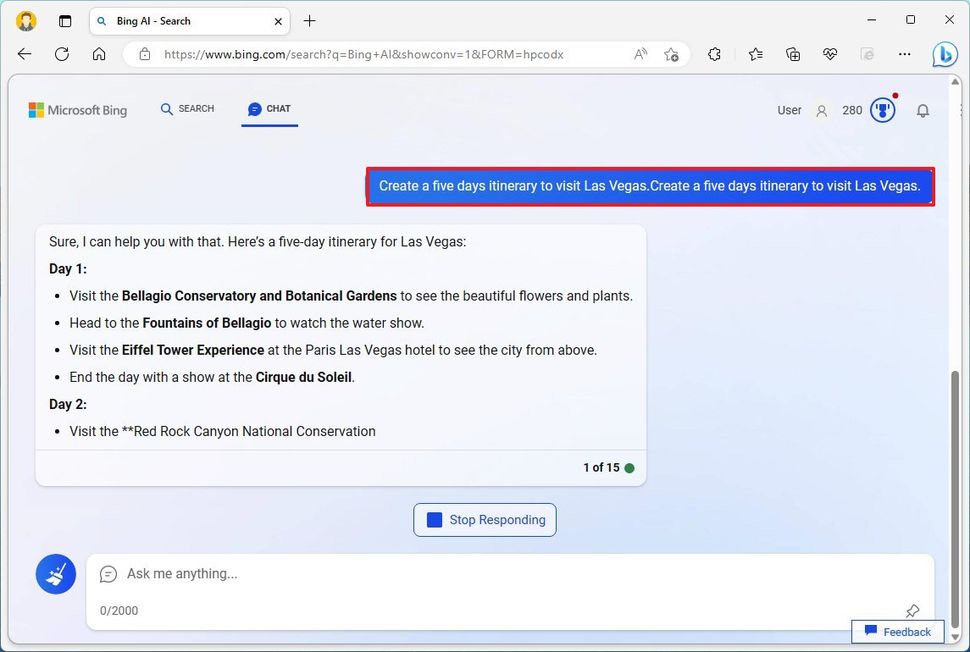This screenshot has height=652, width=970.
Task: Click the Ask me anything input field
Action: 400,573
